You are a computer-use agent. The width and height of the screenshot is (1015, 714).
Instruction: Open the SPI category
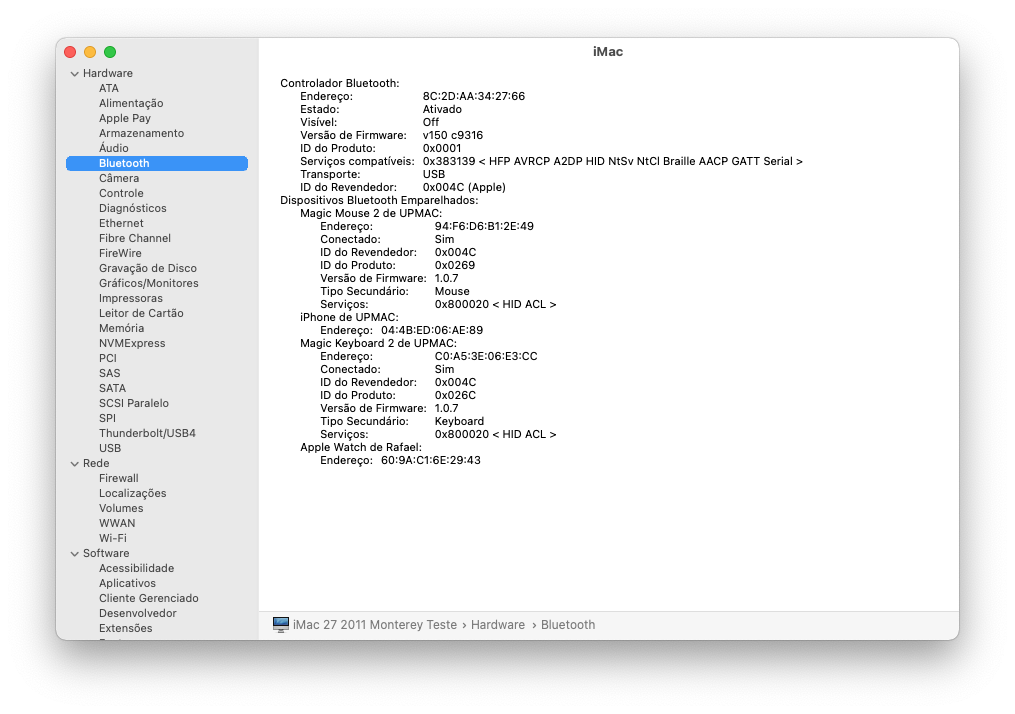point(107,418)
